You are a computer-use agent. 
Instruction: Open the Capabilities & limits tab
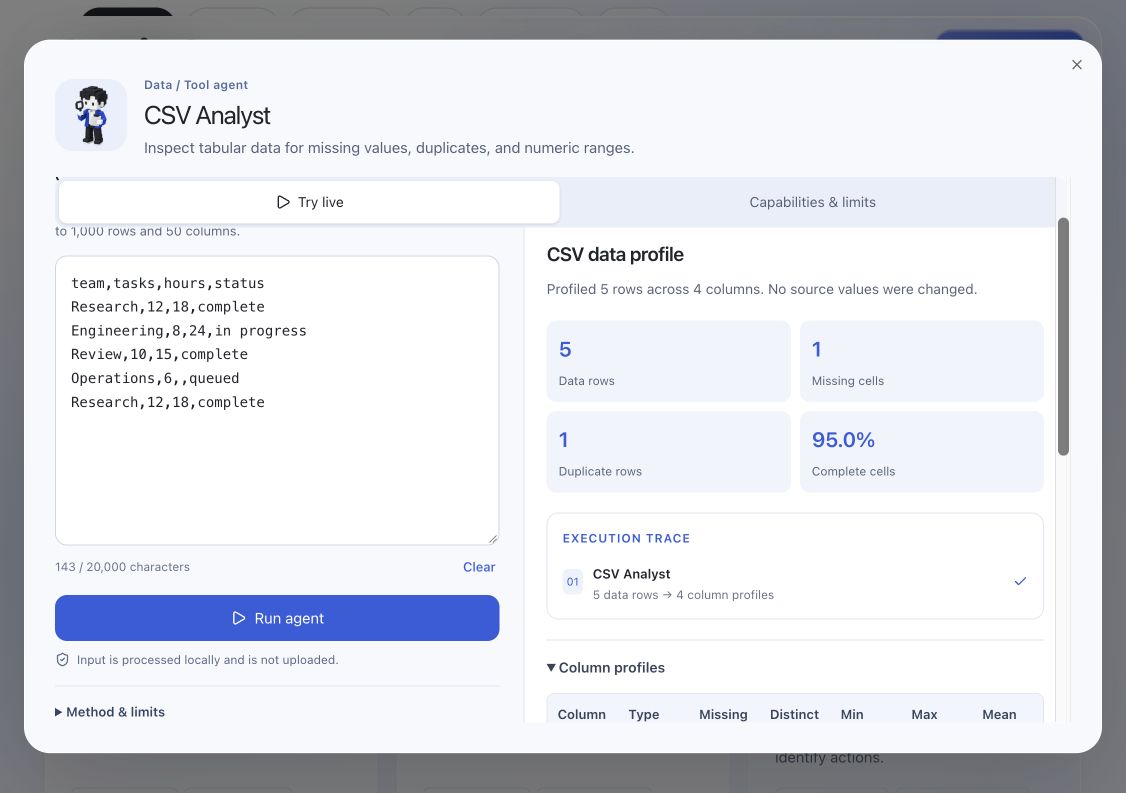point(812,202)
